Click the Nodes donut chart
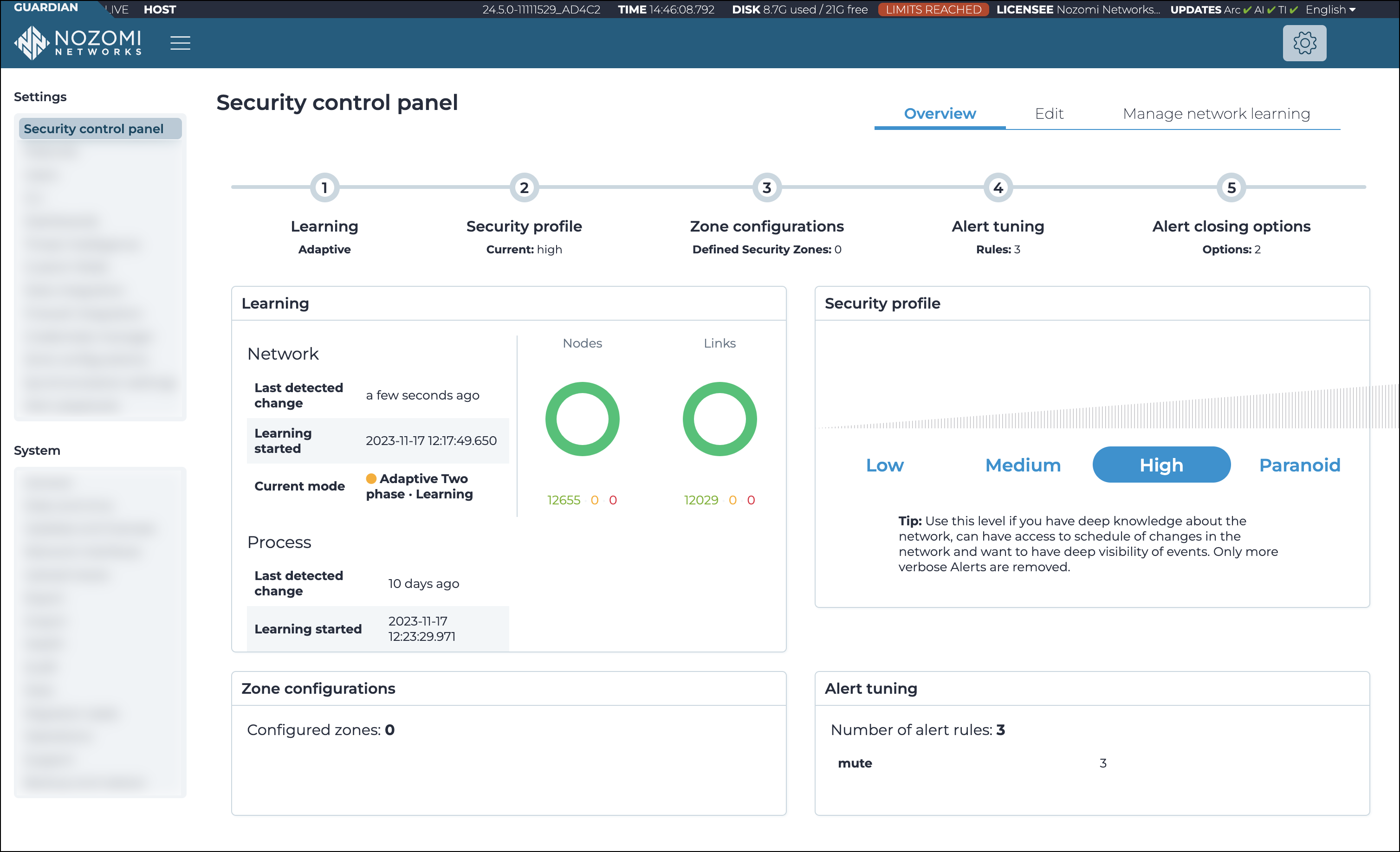The height and width of the screenshot is (852, 1400). pos(583,419)
